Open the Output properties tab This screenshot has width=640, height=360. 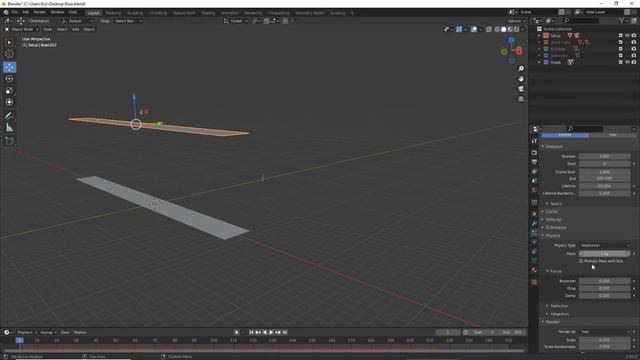click(x=534, y=162)
